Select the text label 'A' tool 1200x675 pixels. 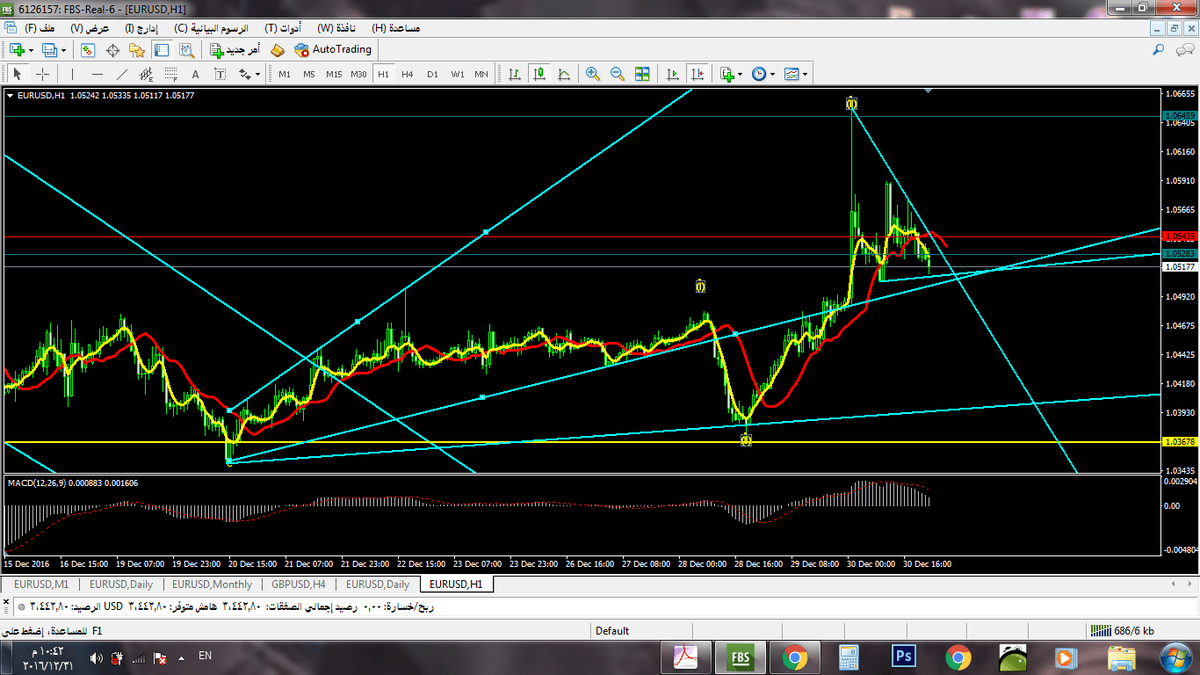tap(195, 74)
